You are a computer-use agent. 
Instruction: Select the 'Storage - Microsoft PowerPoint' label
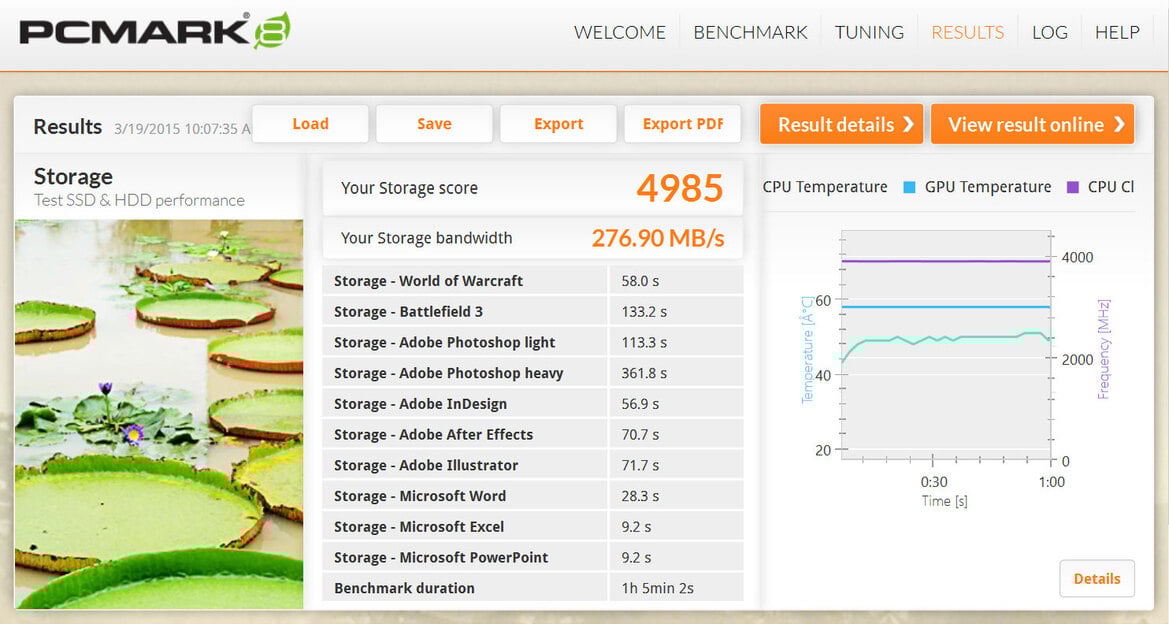tap(441, 557)
